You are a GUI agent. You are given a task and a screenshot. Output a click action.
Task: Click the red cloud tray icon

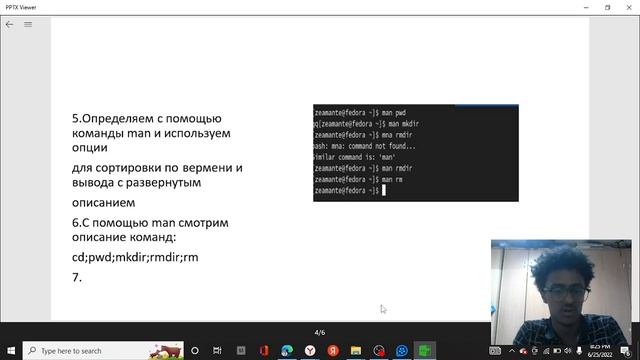click(523, 351)
